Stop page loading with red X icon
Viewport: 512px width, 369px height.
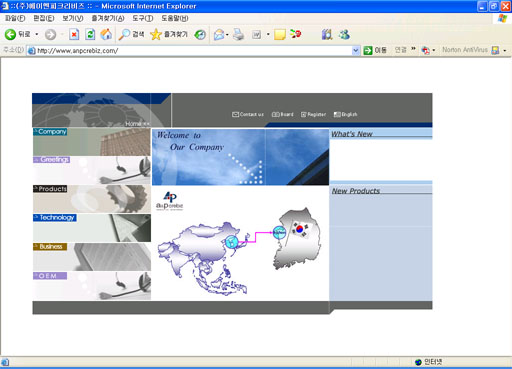pyautogui.click(x=74, y=34)
